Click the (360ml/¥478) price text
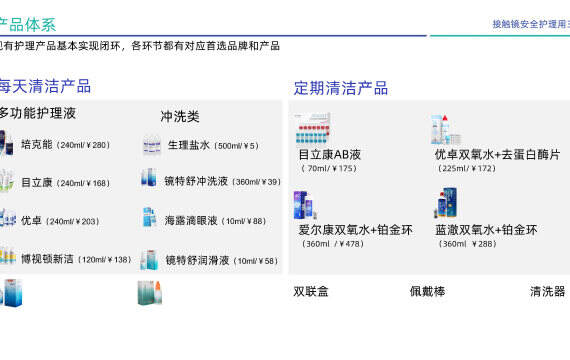The height and width of the screenshot is (360, 570). pyautogui.click(x=333, y=244)
